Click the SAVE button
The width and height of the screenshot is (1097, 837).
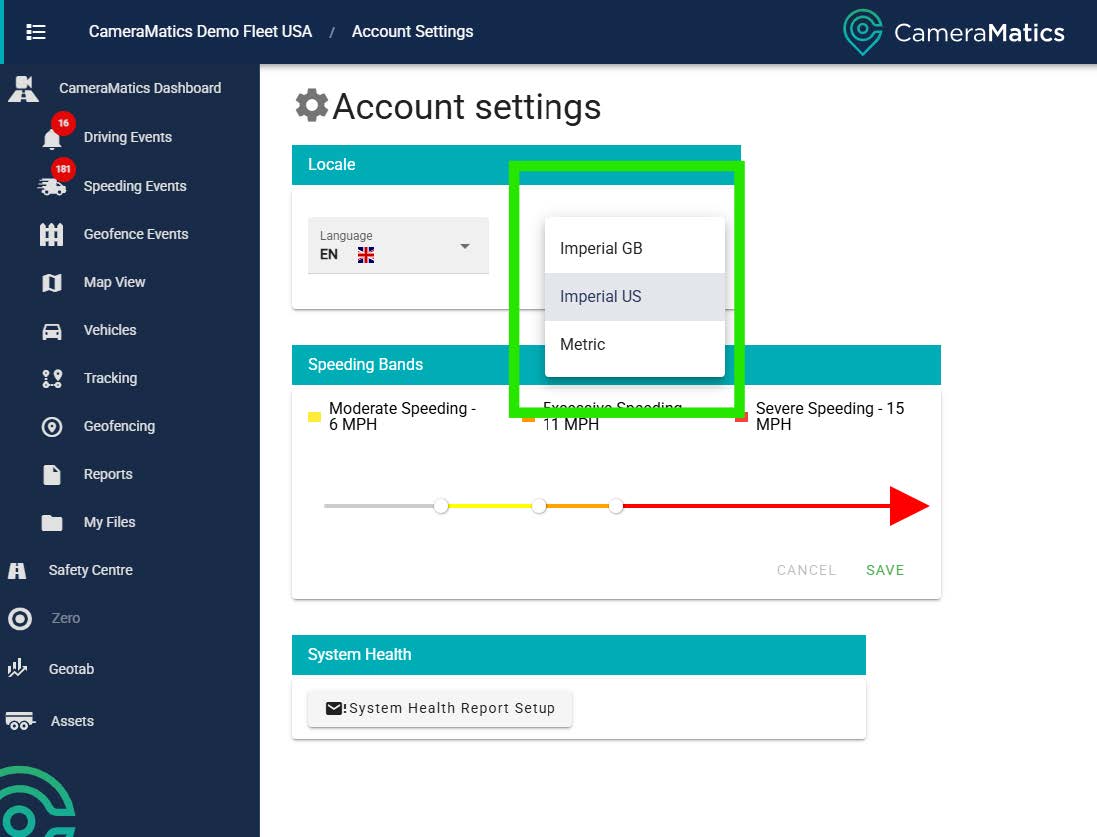tap(885, 570)
